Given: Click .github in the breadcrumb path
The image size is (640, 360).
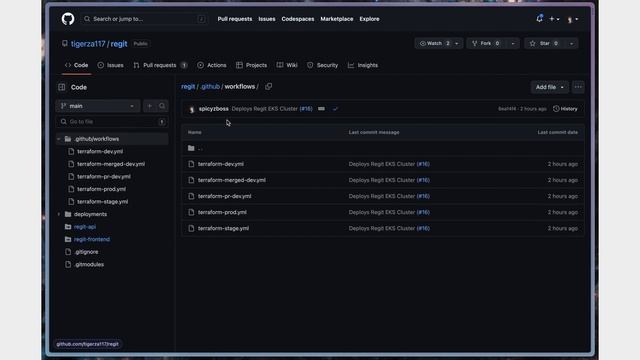Looking at the screenshot, I should [x=210, y=87].
